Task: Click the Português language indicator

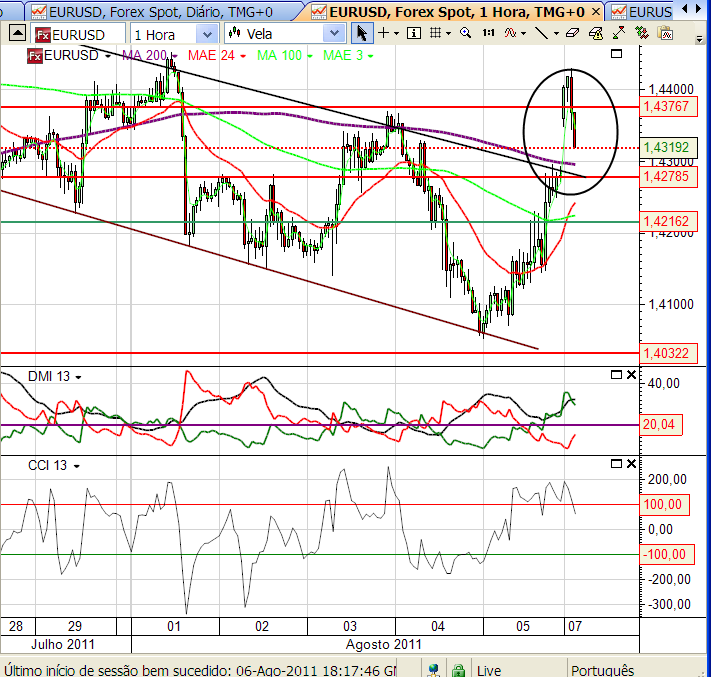Action: [x=603, y=670]
